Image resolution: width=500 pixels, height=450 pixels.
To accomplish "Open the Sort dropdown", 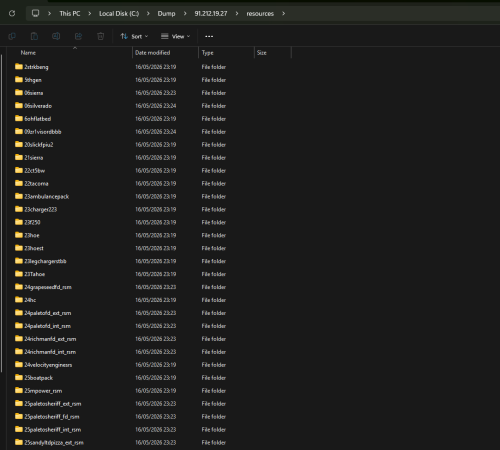I will (134, 36).
